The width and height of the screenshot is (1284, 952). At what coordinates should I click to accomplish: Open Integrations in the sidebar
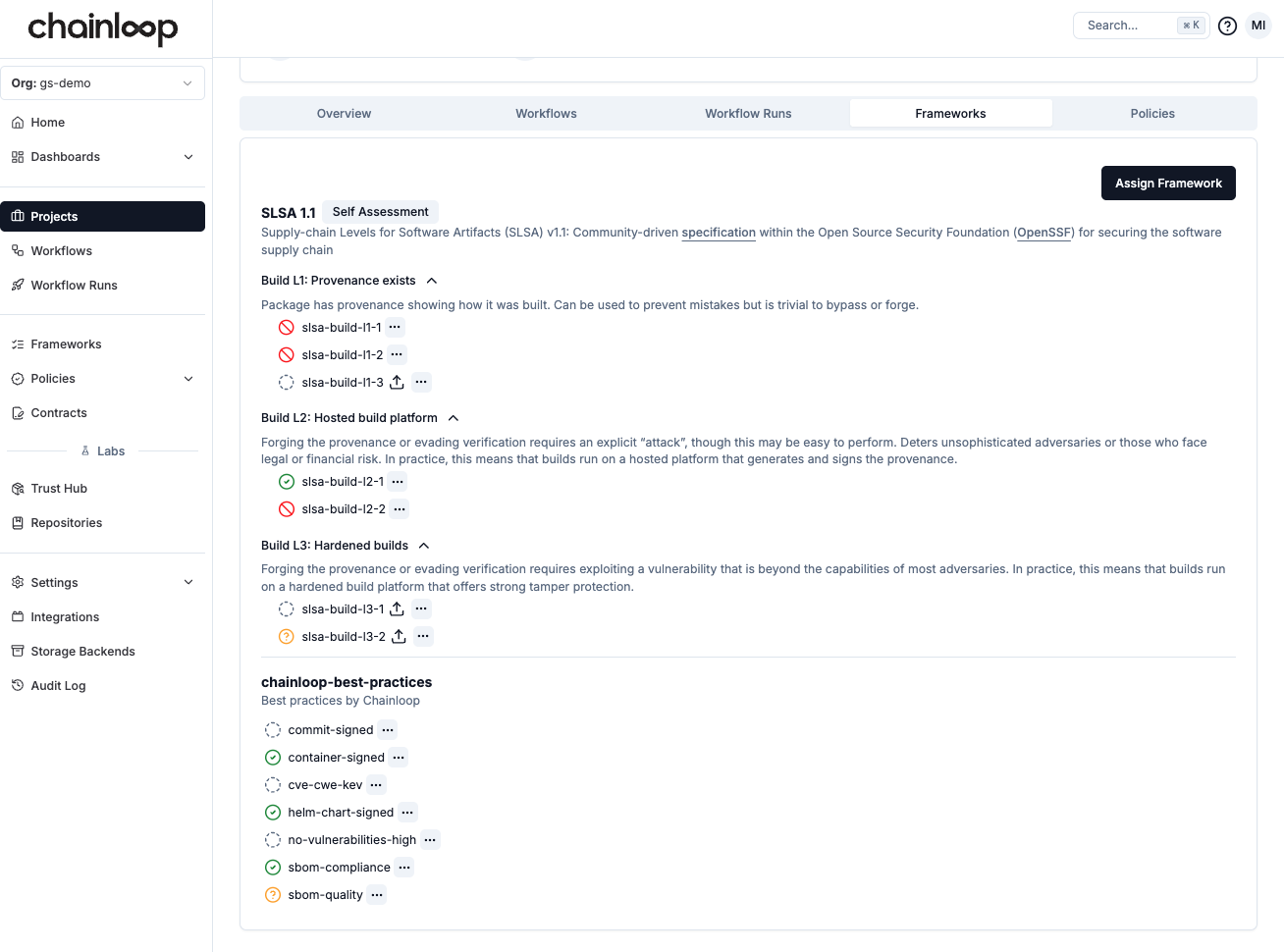click(x=102, y=617)
